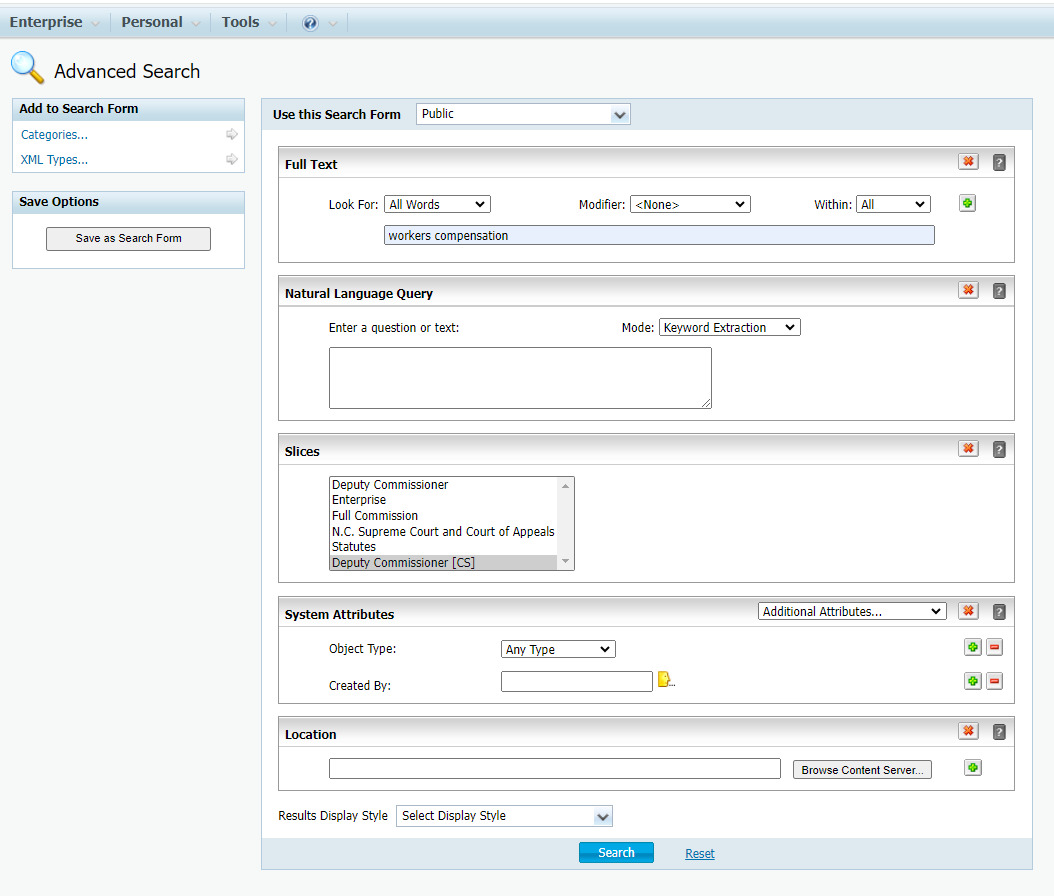
Task: Open the Personal menu
Action: point(160,22)
